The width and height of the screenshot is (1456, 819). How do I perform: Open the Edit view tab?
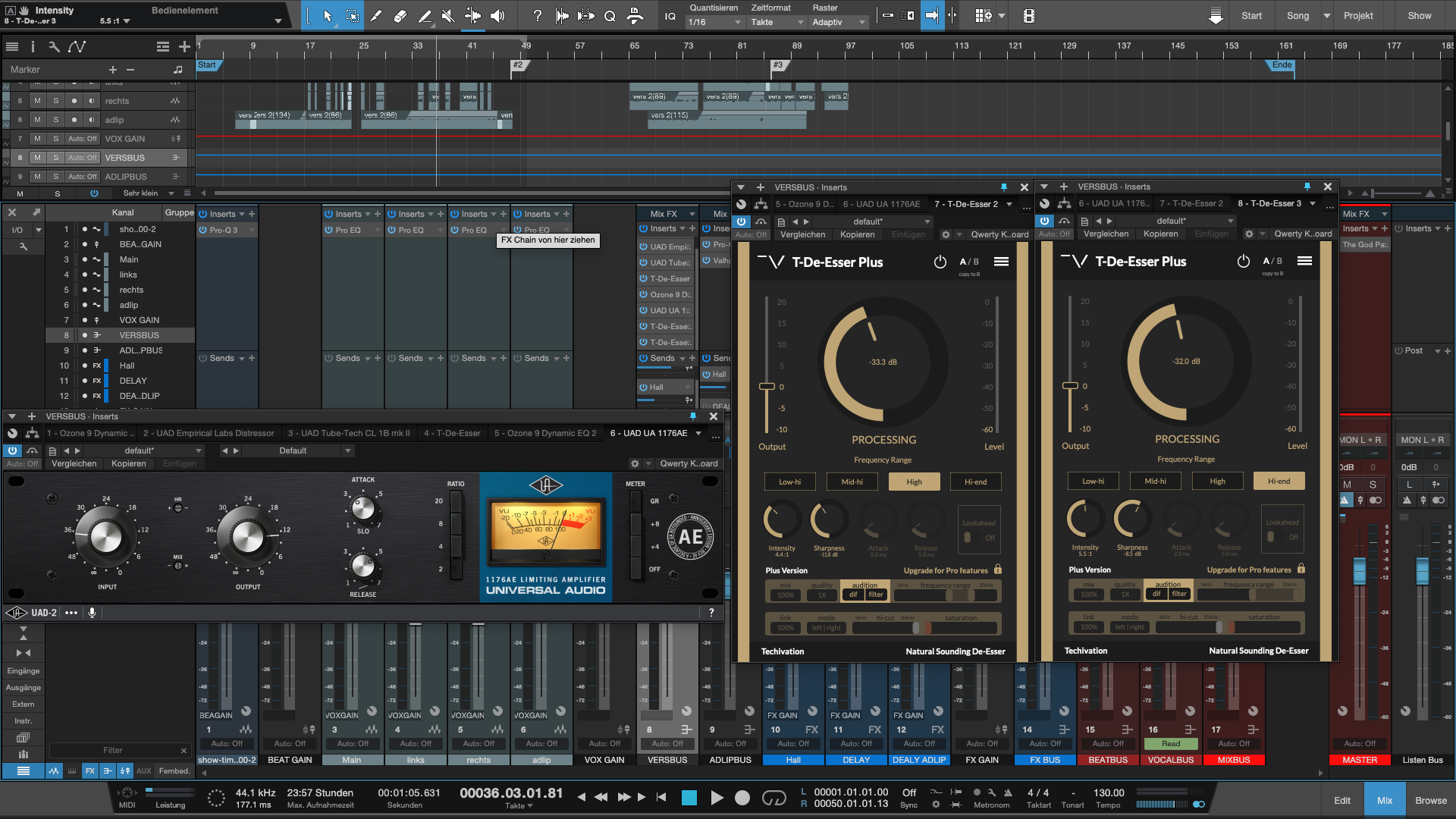coord(1342,801)
